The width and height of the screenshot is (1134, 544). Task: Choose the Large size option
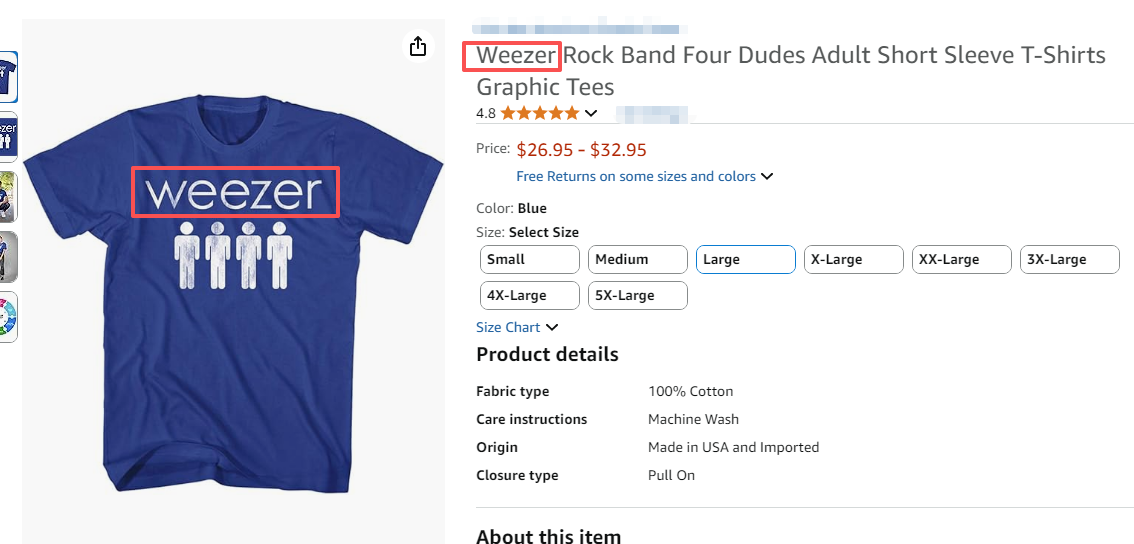(745, 259)
